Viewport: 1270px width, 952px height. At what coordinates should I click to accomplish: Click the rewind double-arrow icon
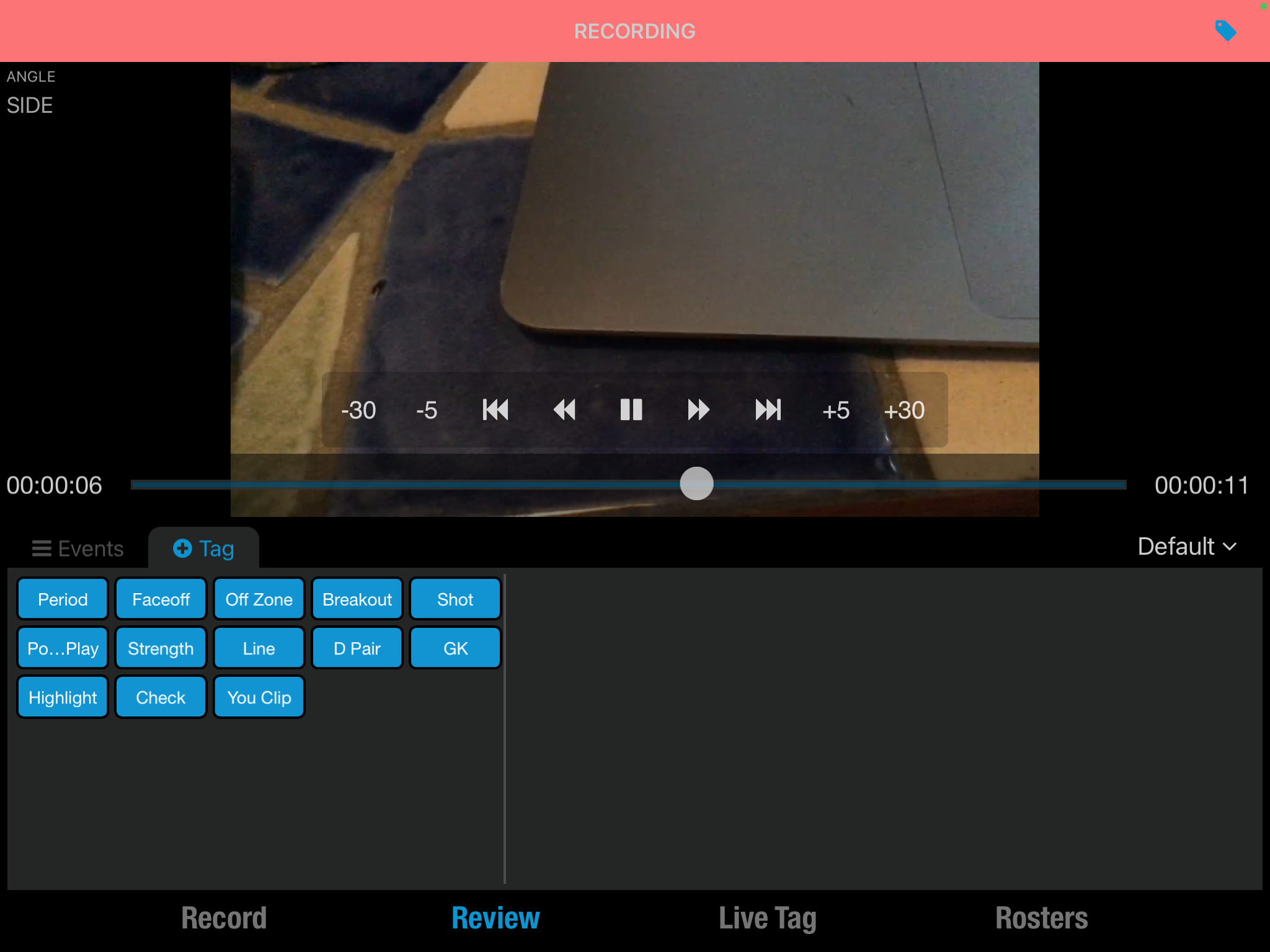pyautogui.click(x=564, y=410)
